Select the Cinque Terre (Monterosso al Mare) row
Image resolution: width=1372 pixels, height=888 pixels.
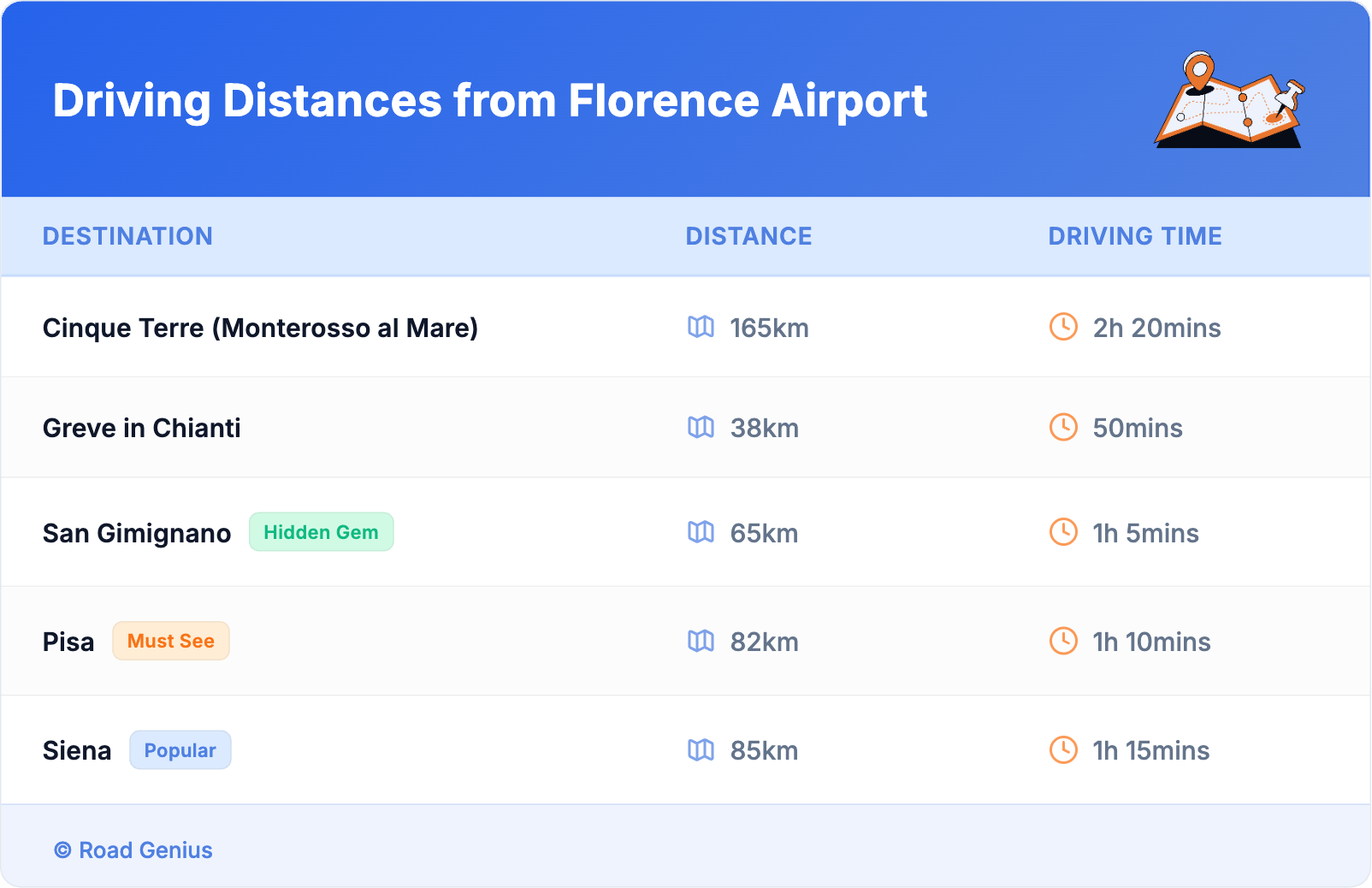(x=260, y=328)
